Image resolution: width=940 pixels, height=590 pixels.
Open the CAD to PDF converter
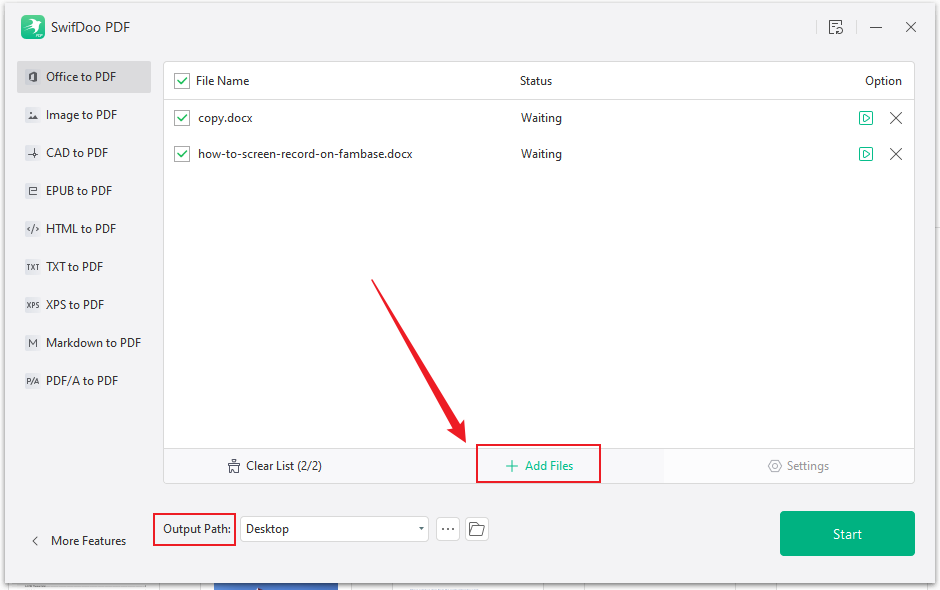coord(83,152)
